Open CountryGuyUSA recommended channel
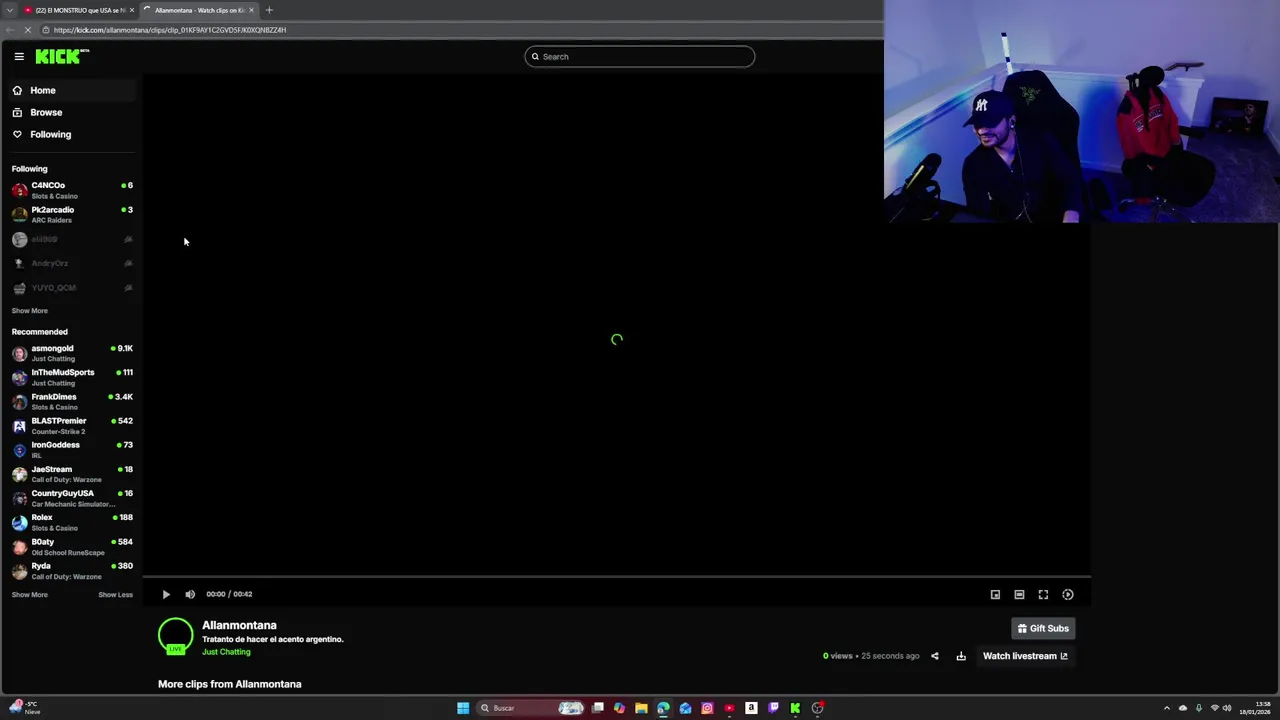The height and width of the screenshot is (720, 1280). point(70,498)
